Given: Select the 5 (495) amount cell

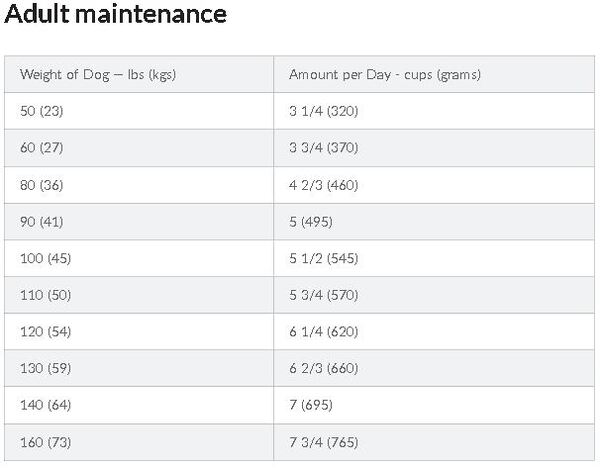Looking at the screenshot, I should tap(434, 222).
